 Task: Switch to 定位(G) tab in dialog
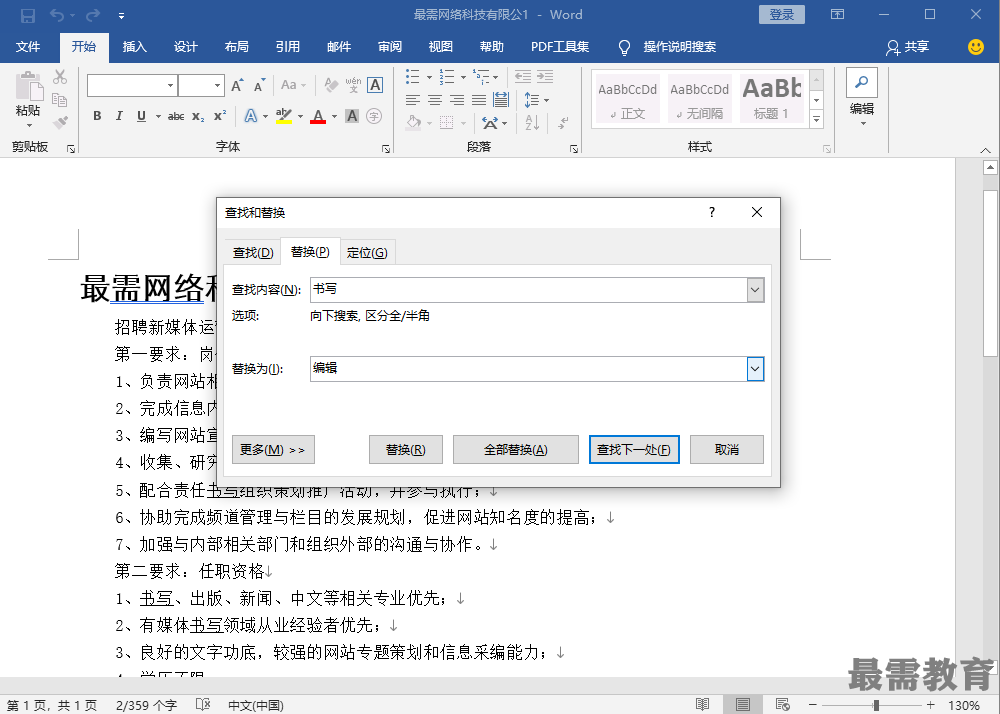tap(367, 252)
